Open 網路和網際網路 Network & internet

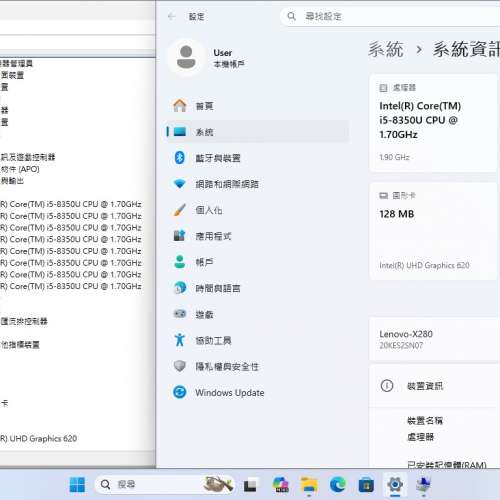click(x=257, y=184)
